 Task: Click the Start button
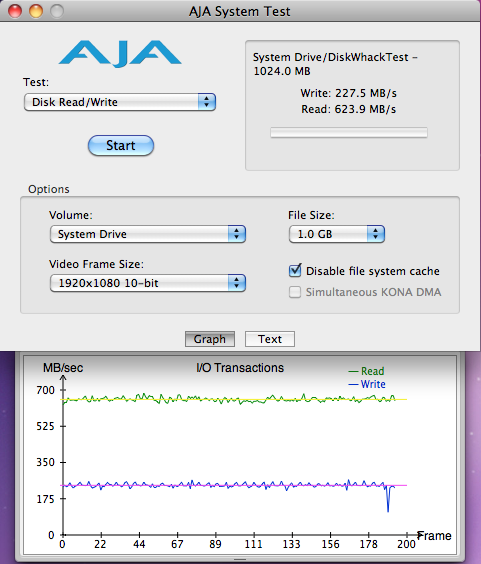[x=121, y=146]
